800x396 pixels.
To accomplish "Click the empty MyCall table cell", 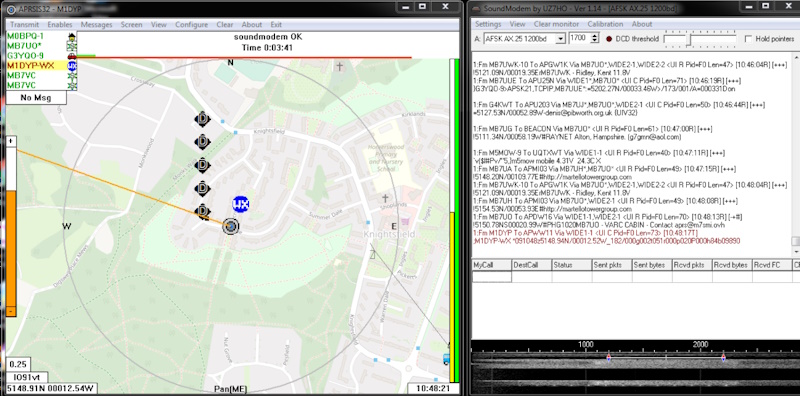I will click(x=492, y=277).
